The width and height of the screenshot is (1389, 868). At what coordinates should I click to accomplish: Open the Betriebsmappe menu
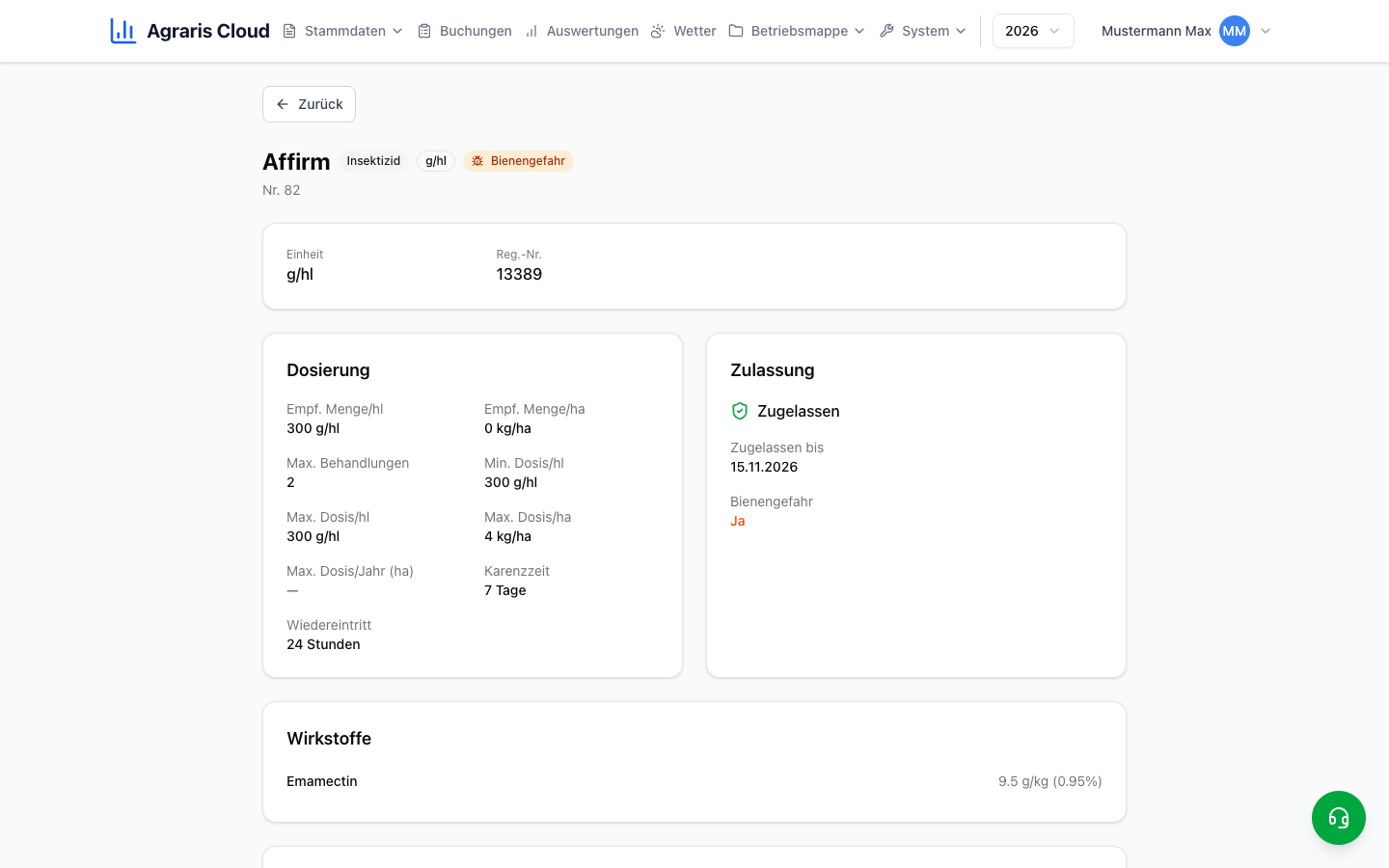point(797,31)
